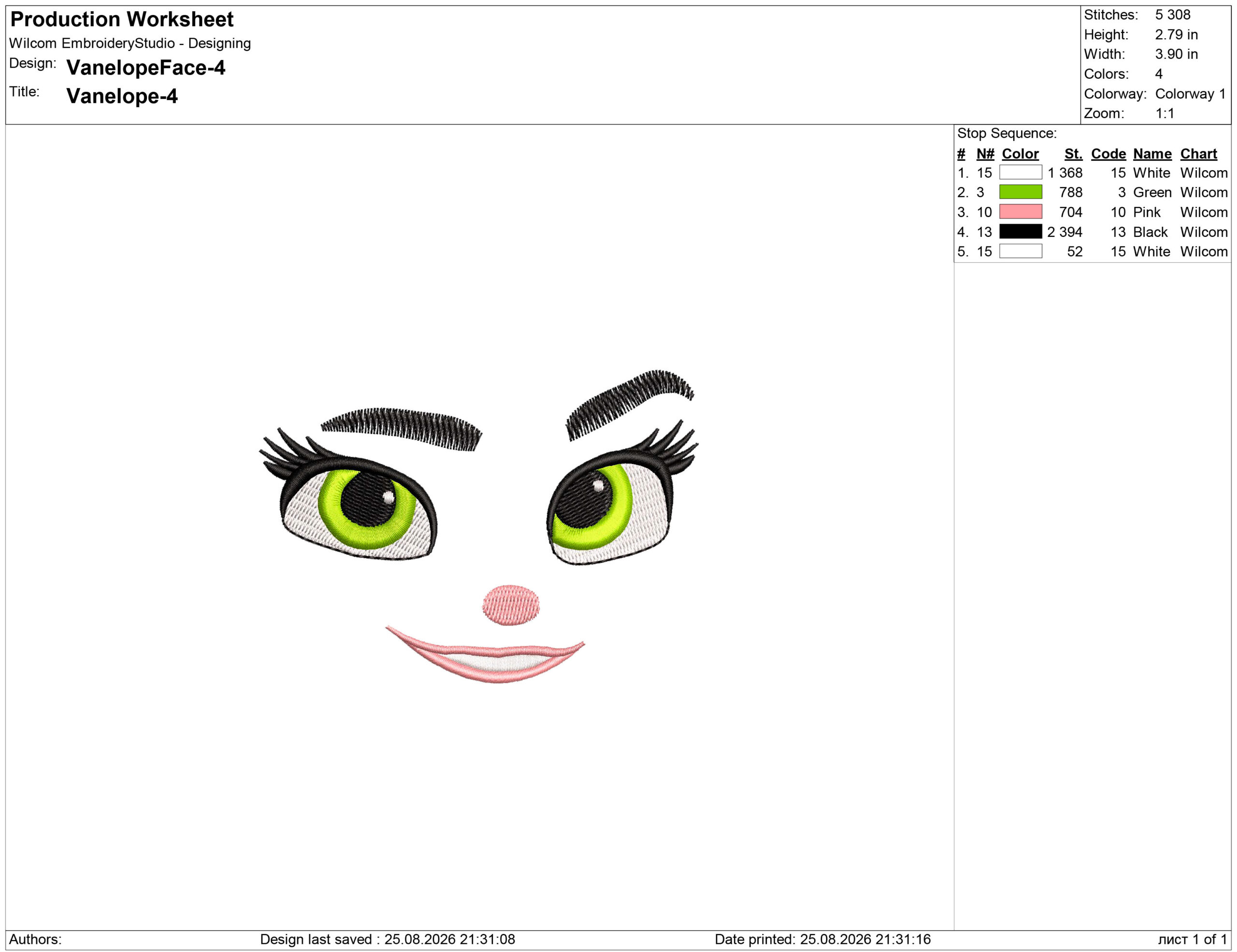The image size is (1237, 952).
Task: Click the "Design:" label
Action: pos(33,63)
